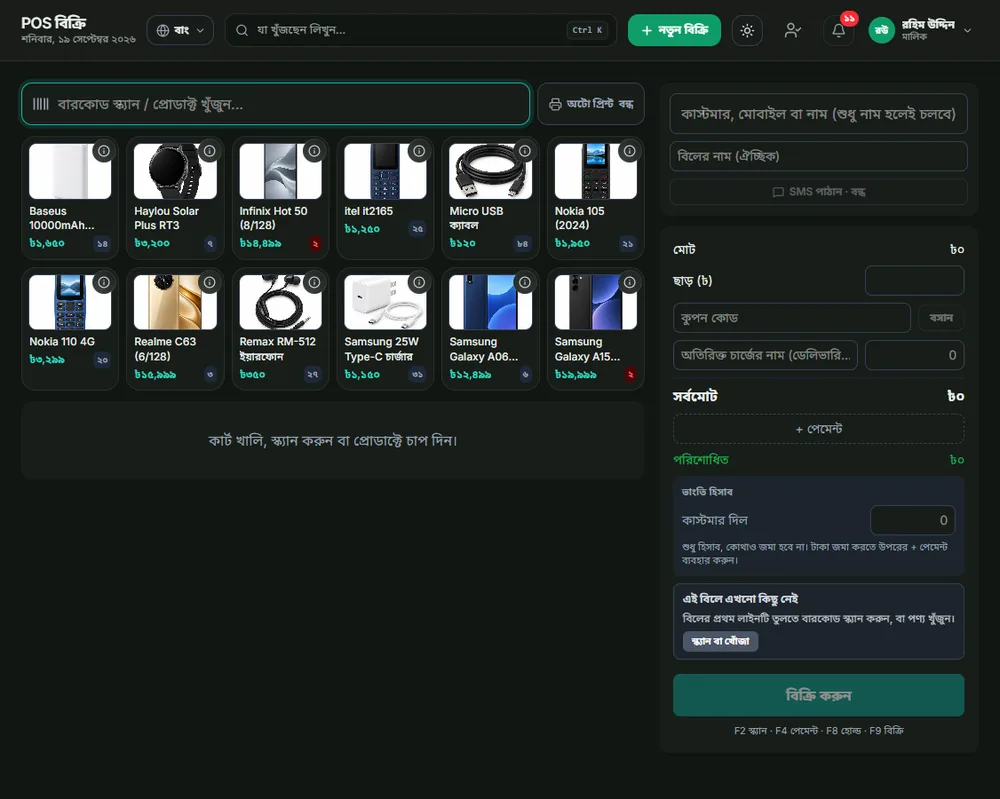The height and width of the screenshot is (799, 1000).
Task: Select Haylou Solar Plus RT3 watch image
Action: (x=175, y=171)
